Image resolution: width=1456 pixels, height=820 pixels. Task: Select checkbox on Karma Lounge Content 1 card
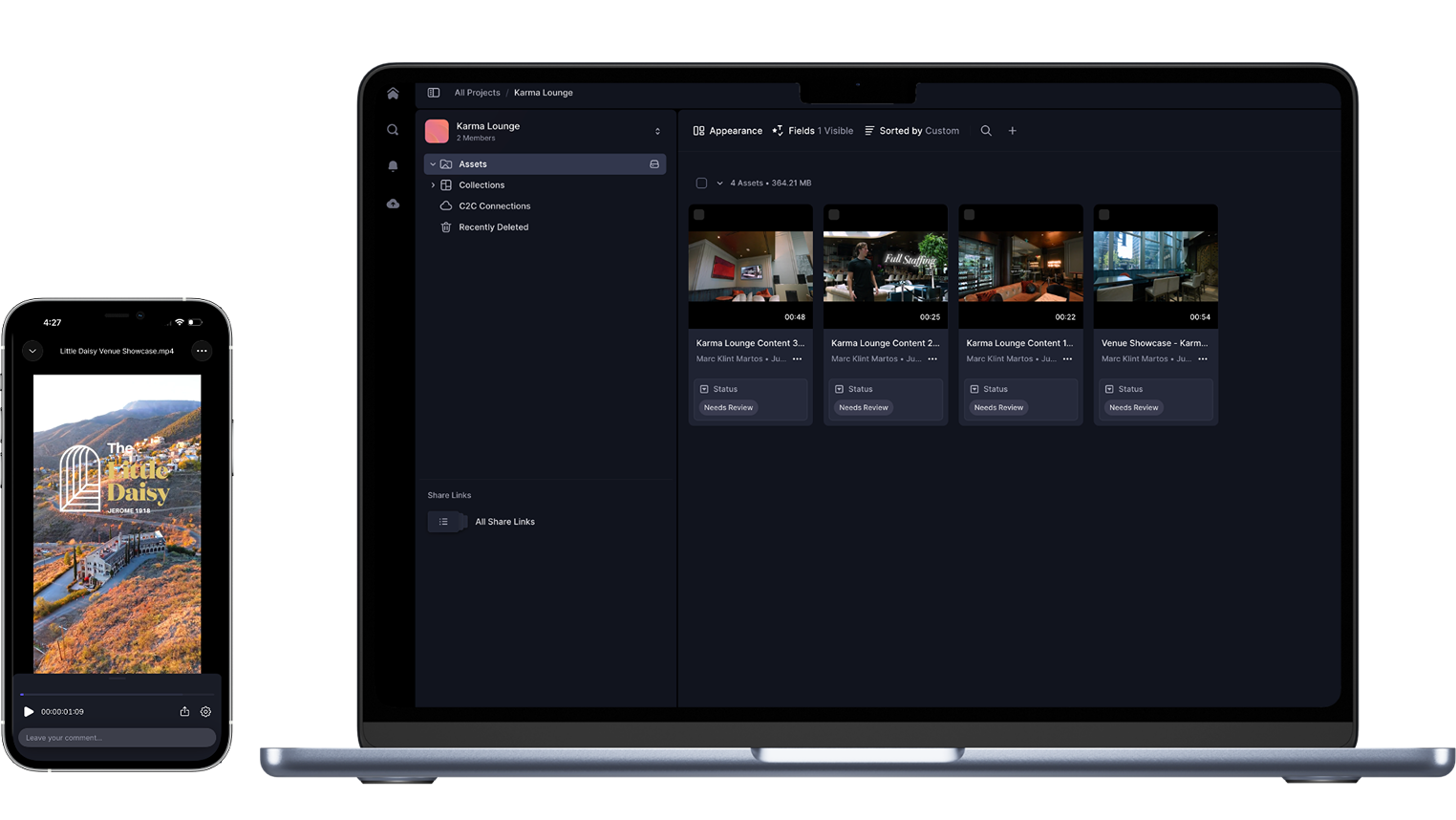pyautogui.click(x=970, y=215)
